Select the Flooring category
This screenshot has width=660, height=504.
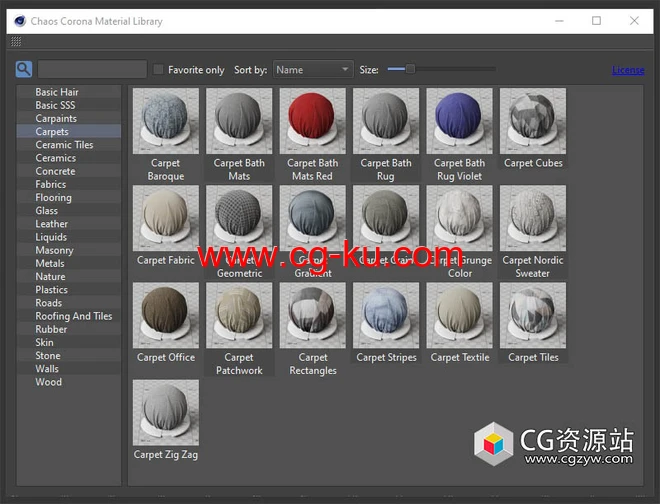coord(69,197)
